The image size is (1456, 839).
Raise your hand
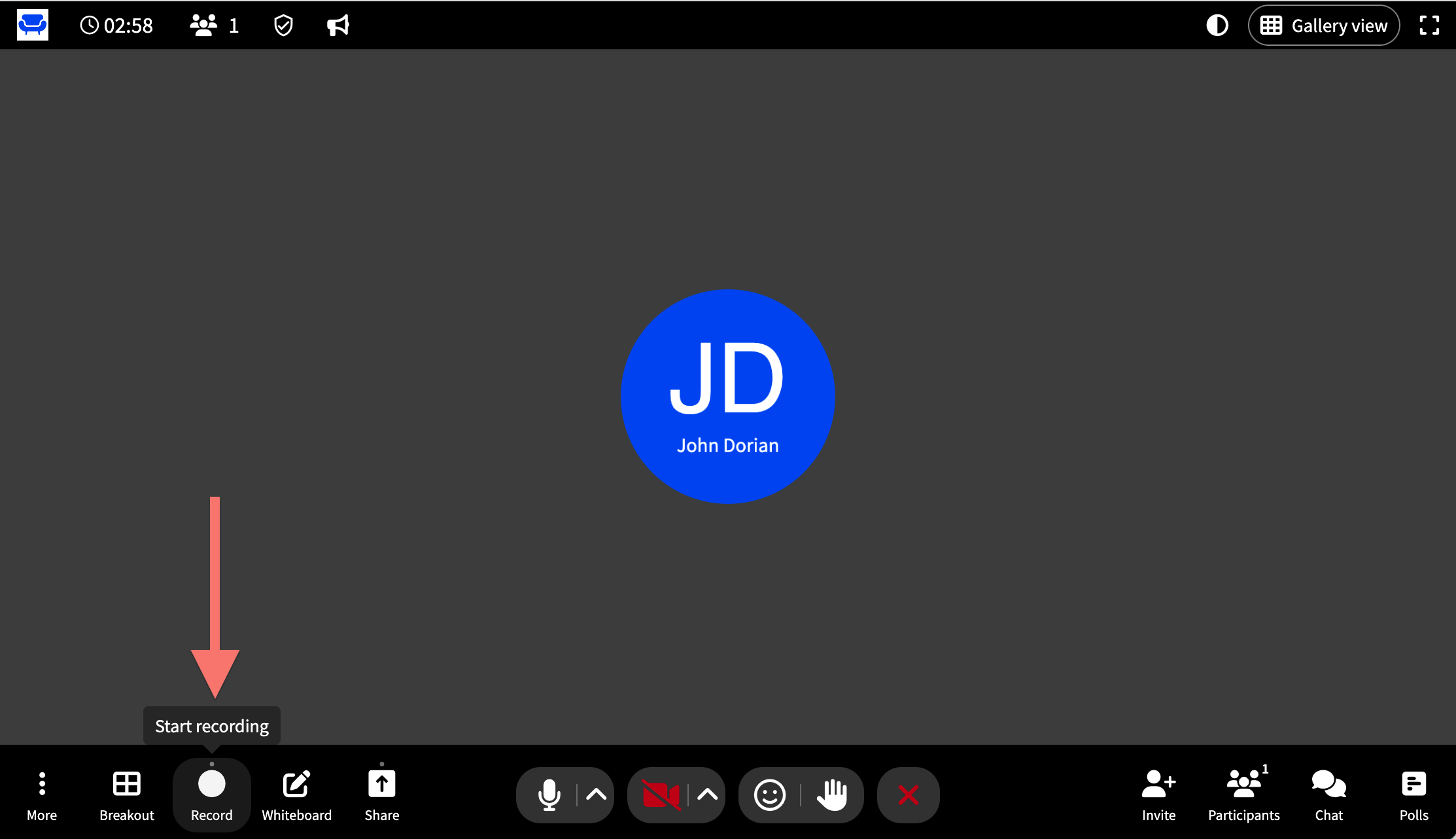(x=832, y=795)
